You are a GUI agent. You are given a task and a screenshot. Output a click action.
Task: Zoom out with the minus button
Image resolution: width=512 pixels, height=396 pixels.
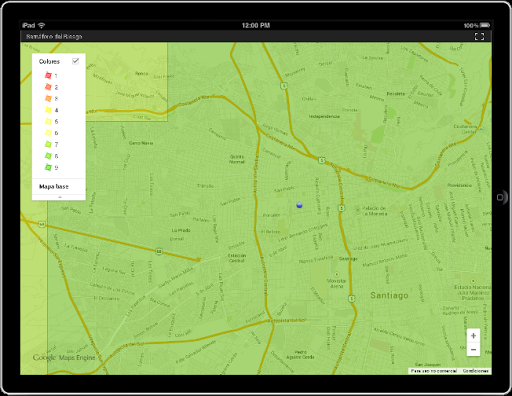click(473, 349)
